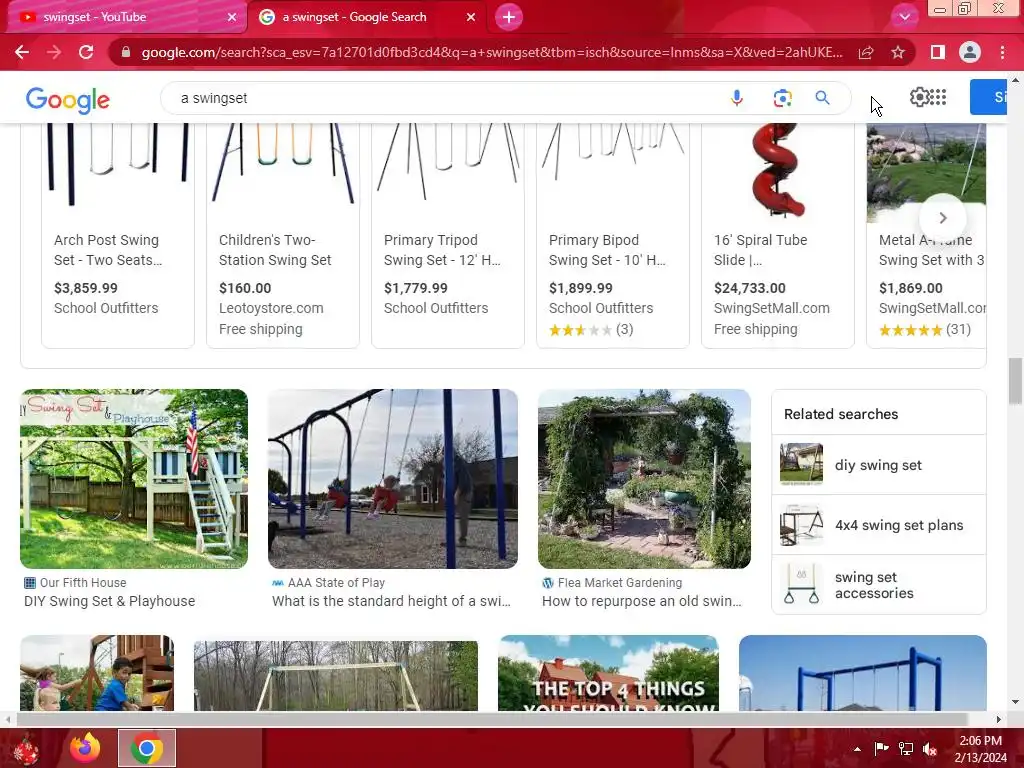View site information lock icon
This screenshot has height=768, width=1024.
[x=126, y=52]
